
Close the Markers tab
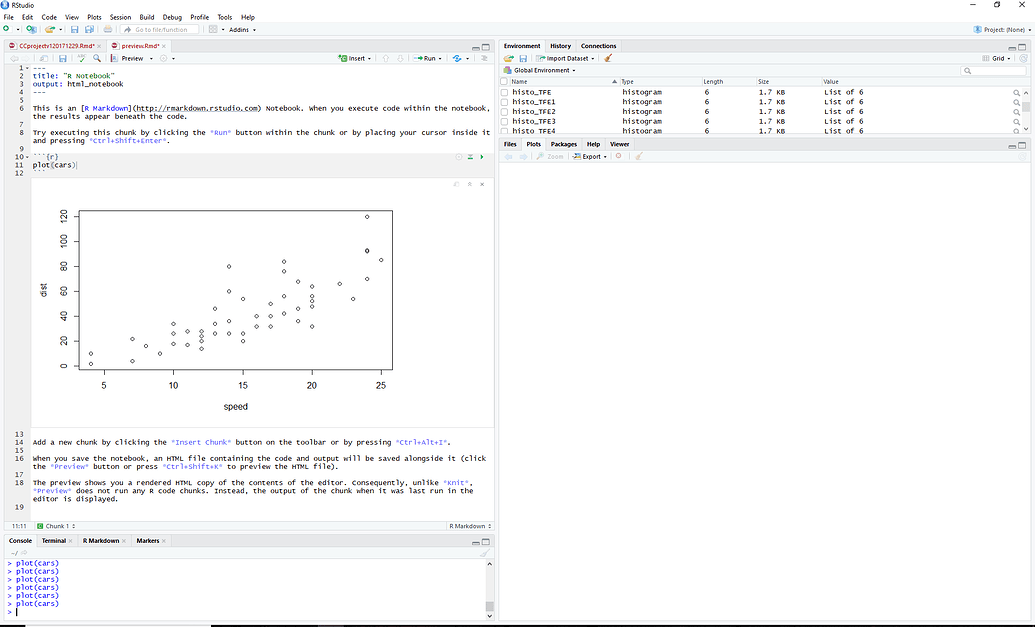click(164, 541)
